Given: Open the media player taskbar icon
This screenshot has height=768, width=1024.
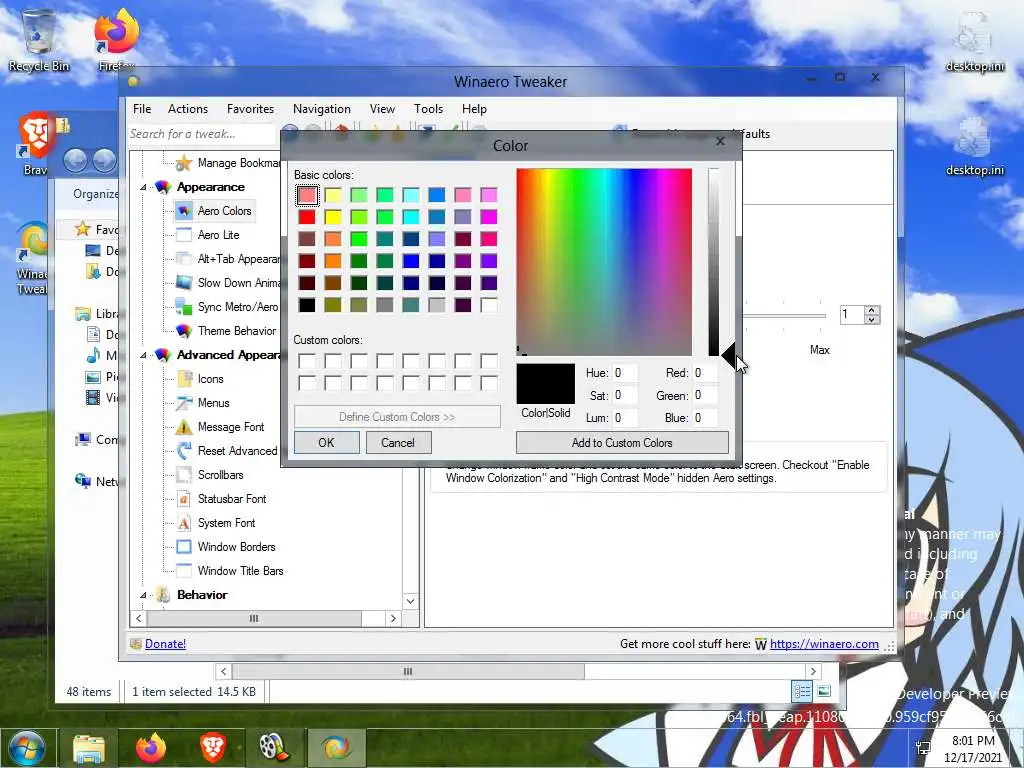Looking at the screenshot, I should (274, 748).
